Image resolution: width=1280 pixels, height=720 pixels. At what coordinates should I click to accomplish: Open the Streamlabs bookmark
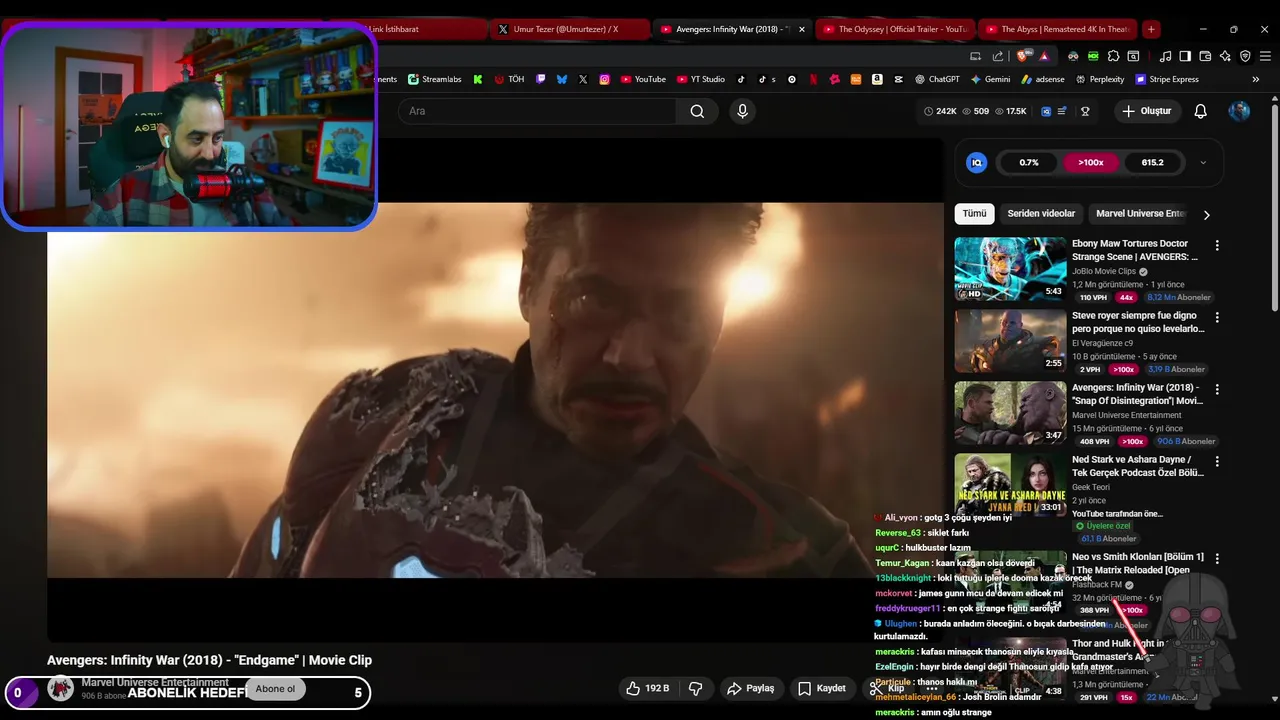(435, 79)
